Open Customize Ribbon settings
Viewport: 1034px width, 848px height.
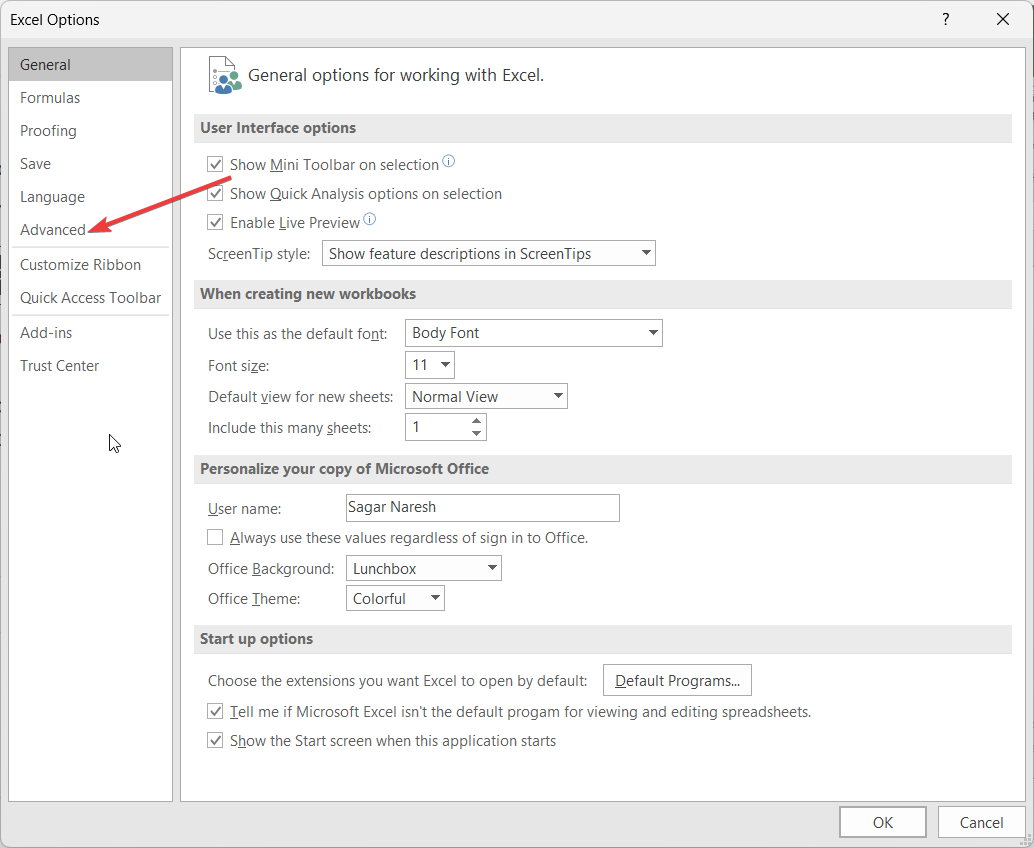click(x=90, y=264)
